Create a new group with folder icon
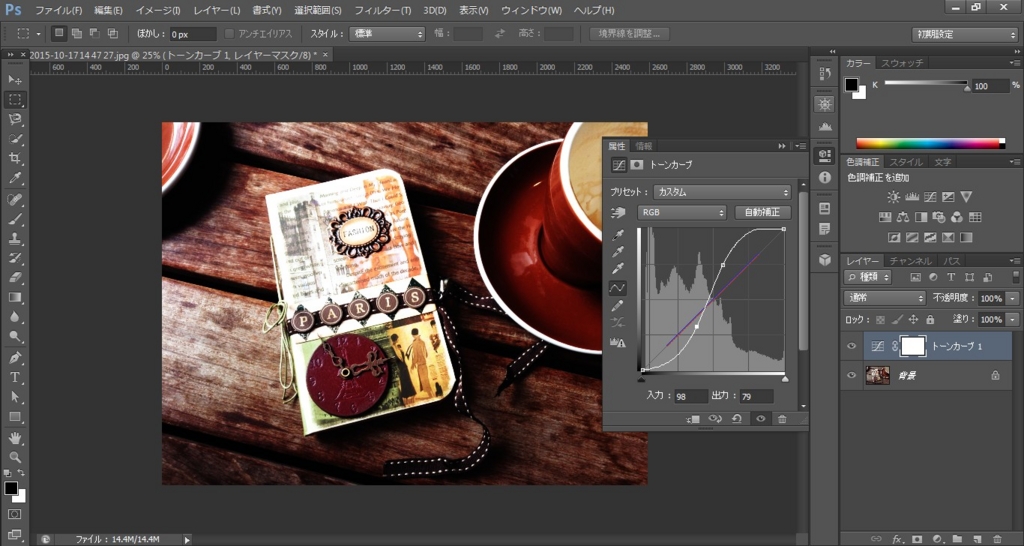The height and width of the screenshot is (546, 1024). click(957, 539)
